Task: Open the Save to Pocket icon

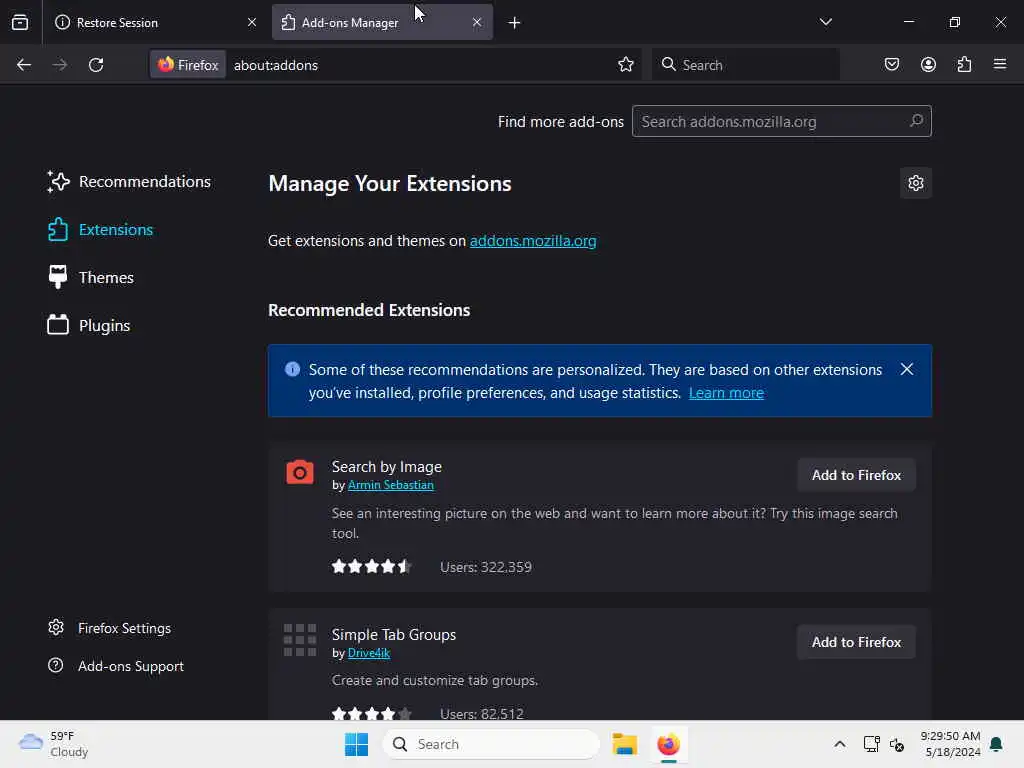Action: click(891, 65)
